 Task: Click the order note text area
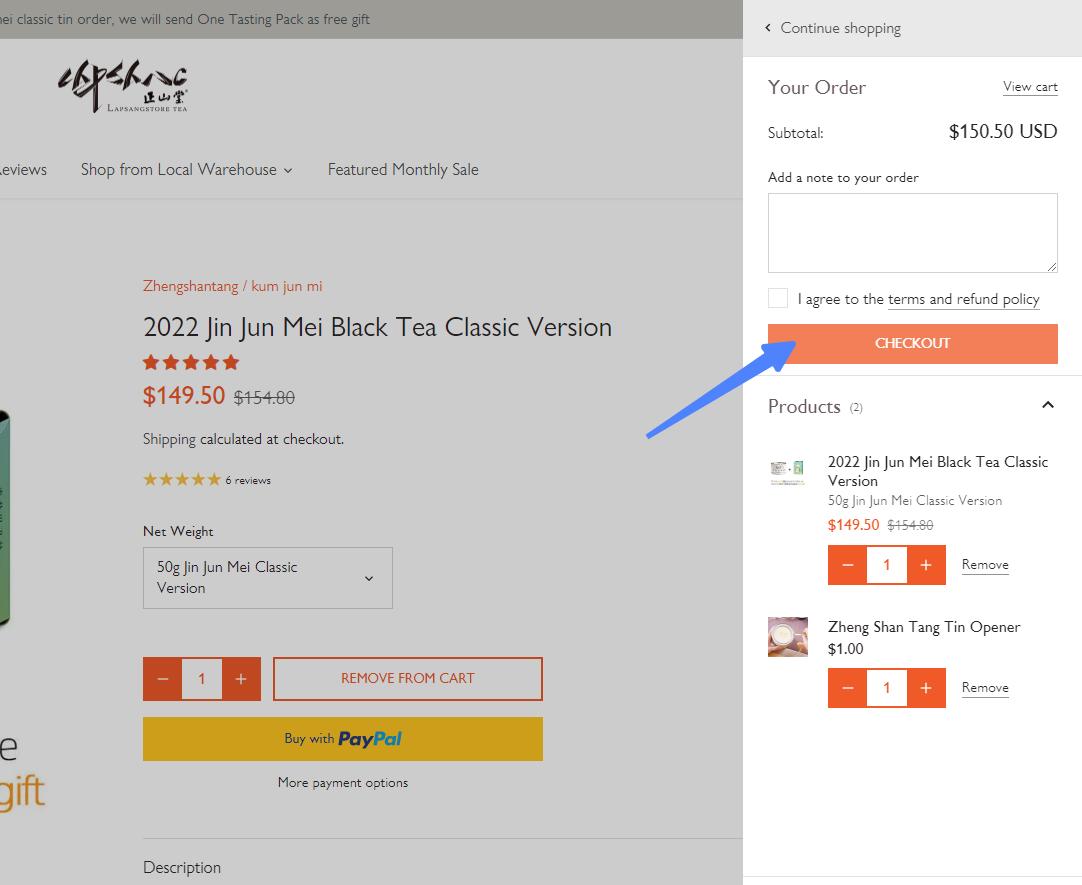[912, 232]
